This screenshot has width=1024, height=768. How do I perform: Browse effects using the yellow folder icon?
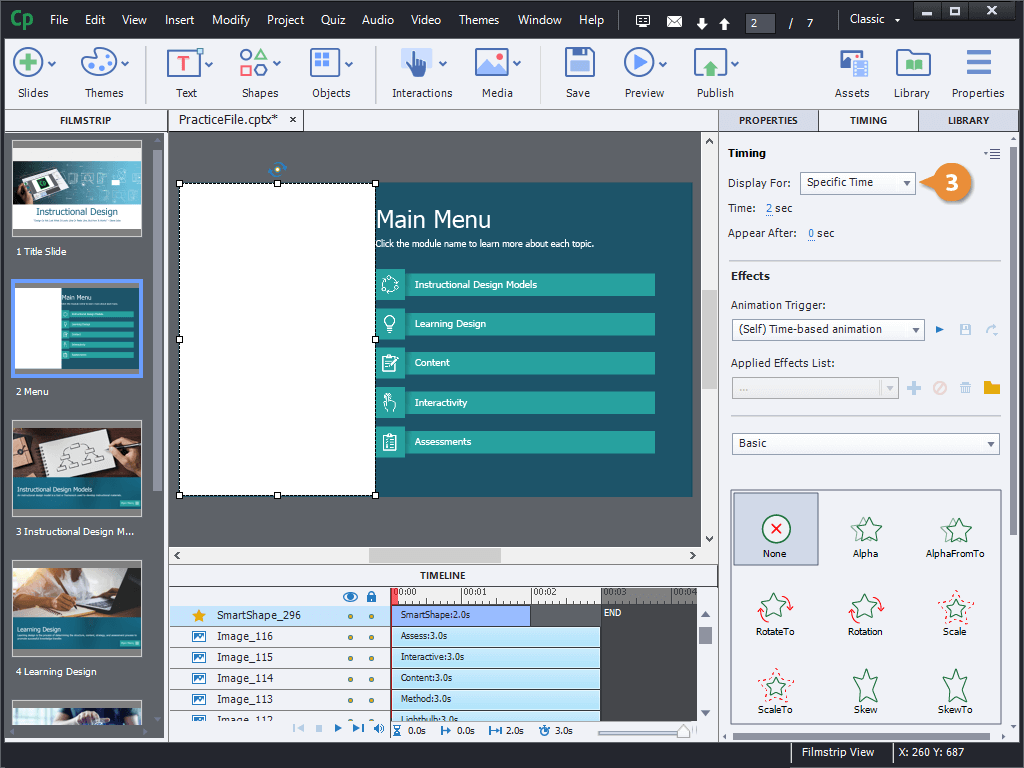point(991,388)
